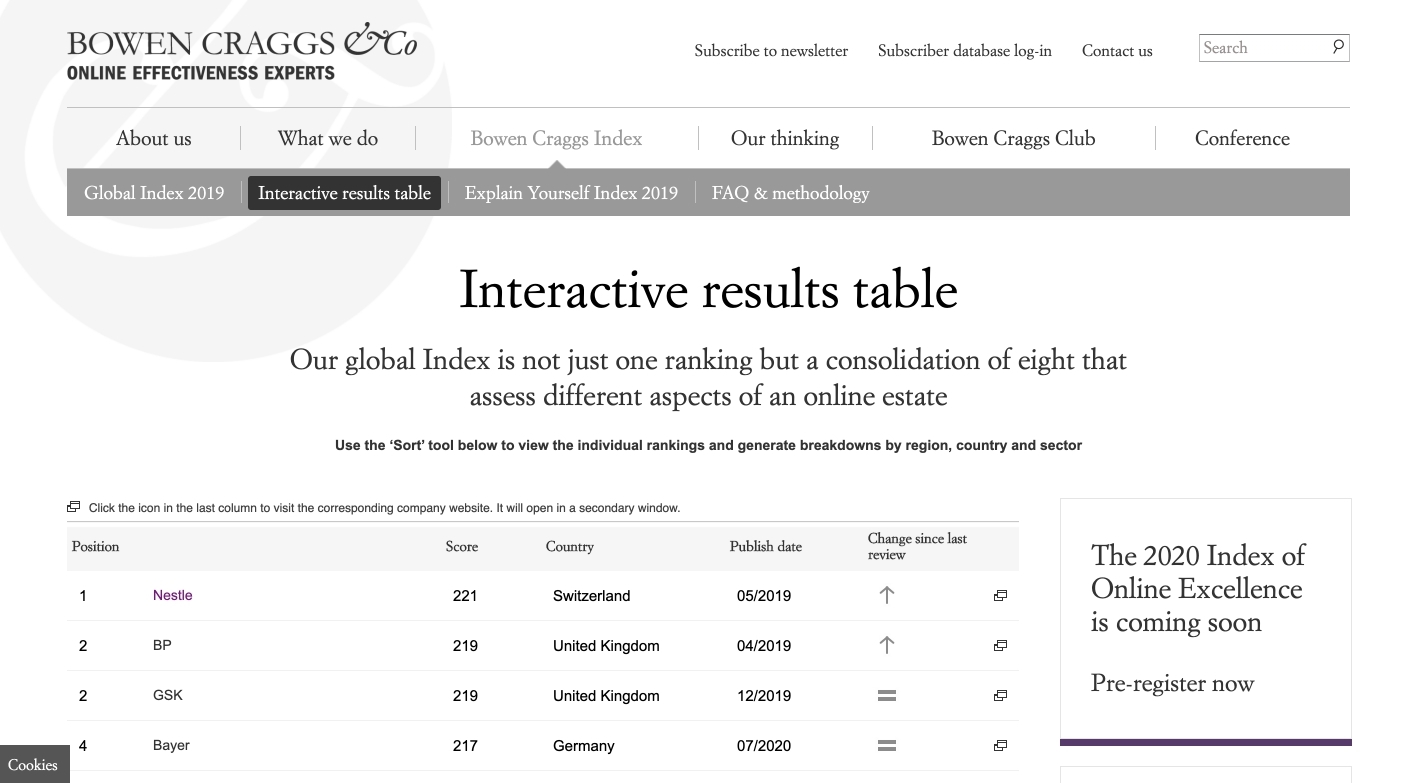
Task: Click Germany in the Country column
Action: (584, 746)
